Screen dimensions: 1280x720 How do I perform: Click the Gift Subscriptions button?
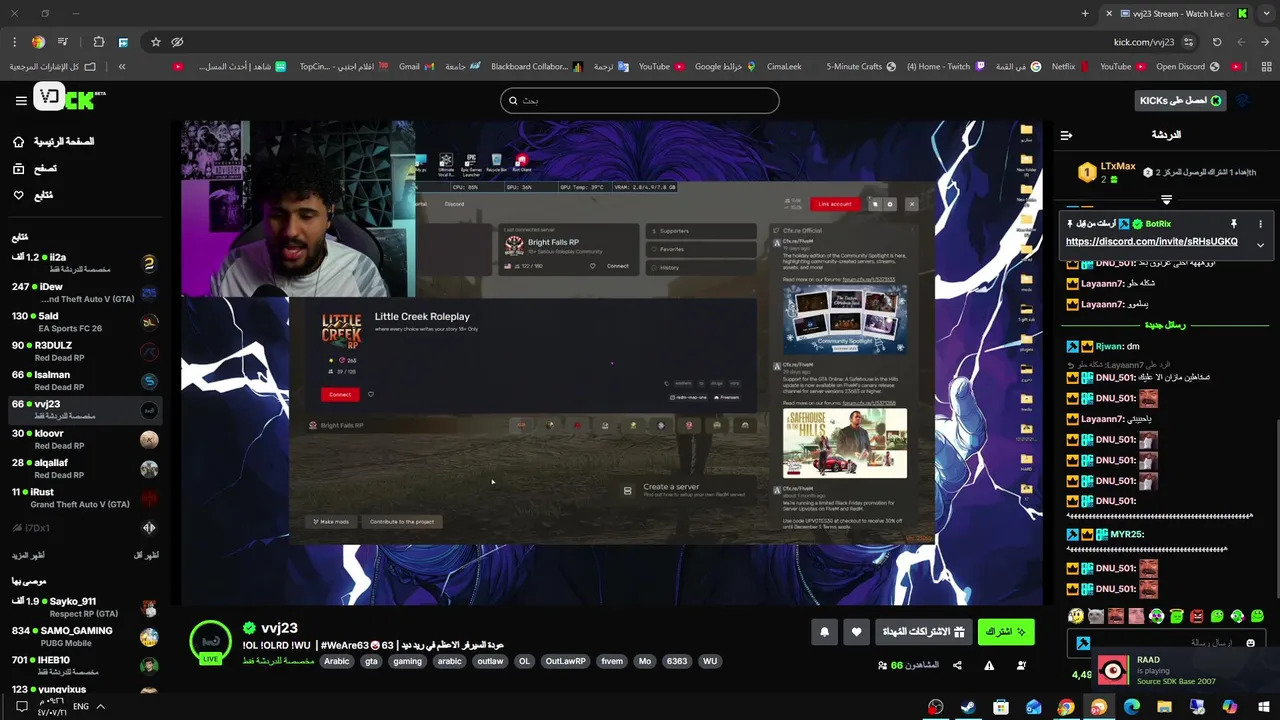tap(923, 632)
